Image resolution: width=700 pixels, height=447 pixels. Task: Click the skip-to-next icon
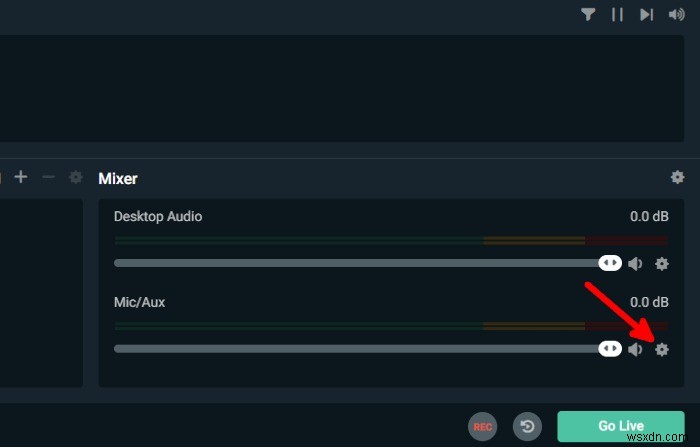coord(647,14)
